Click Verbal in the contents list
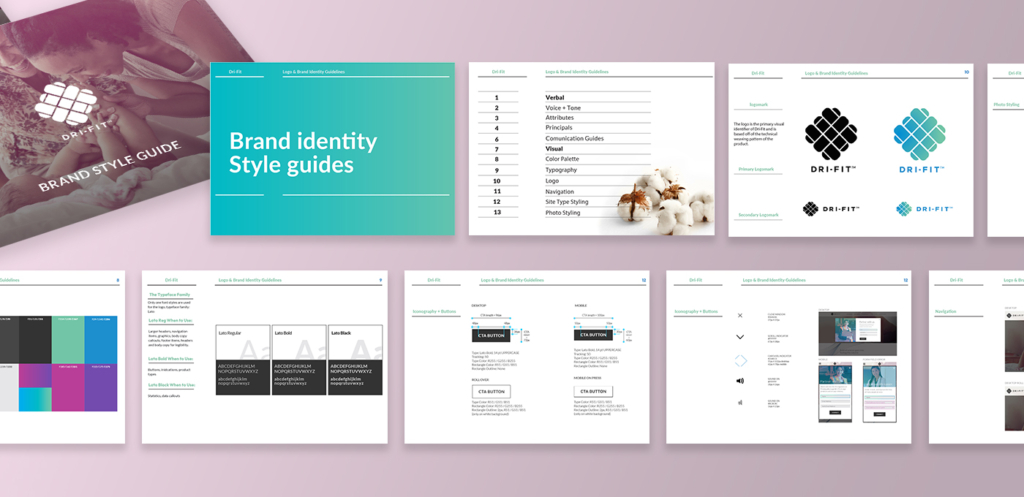Image resolution: width=1024 pixels, height=497 pixels. click(x=554, y=97)
